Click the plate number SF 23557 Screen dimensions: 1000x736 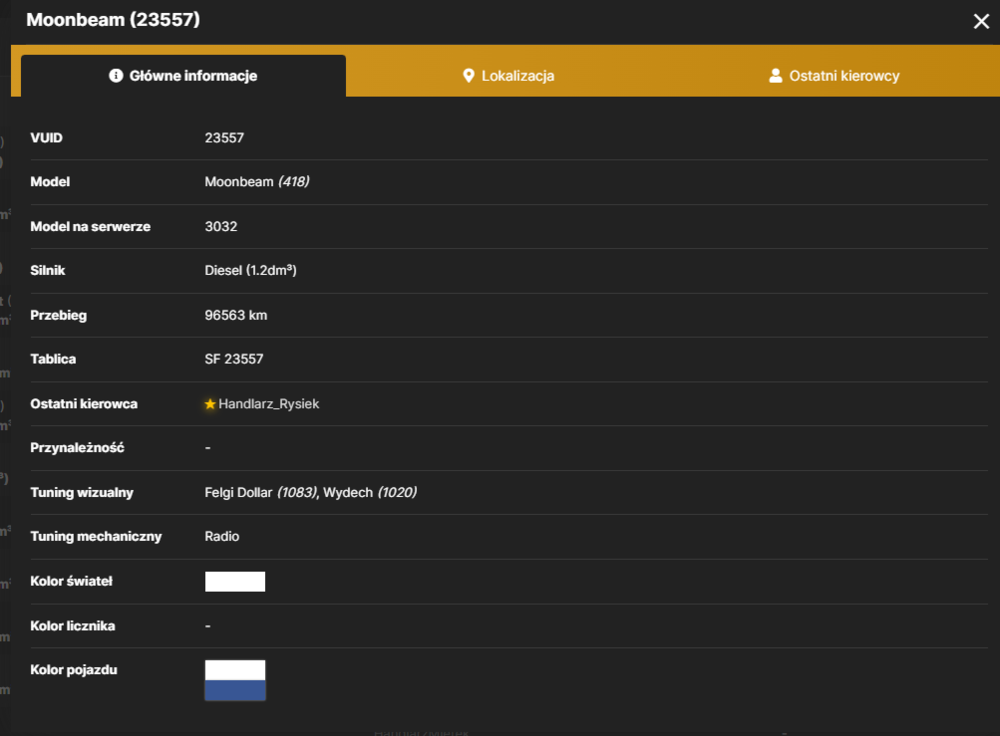point(233,359)
